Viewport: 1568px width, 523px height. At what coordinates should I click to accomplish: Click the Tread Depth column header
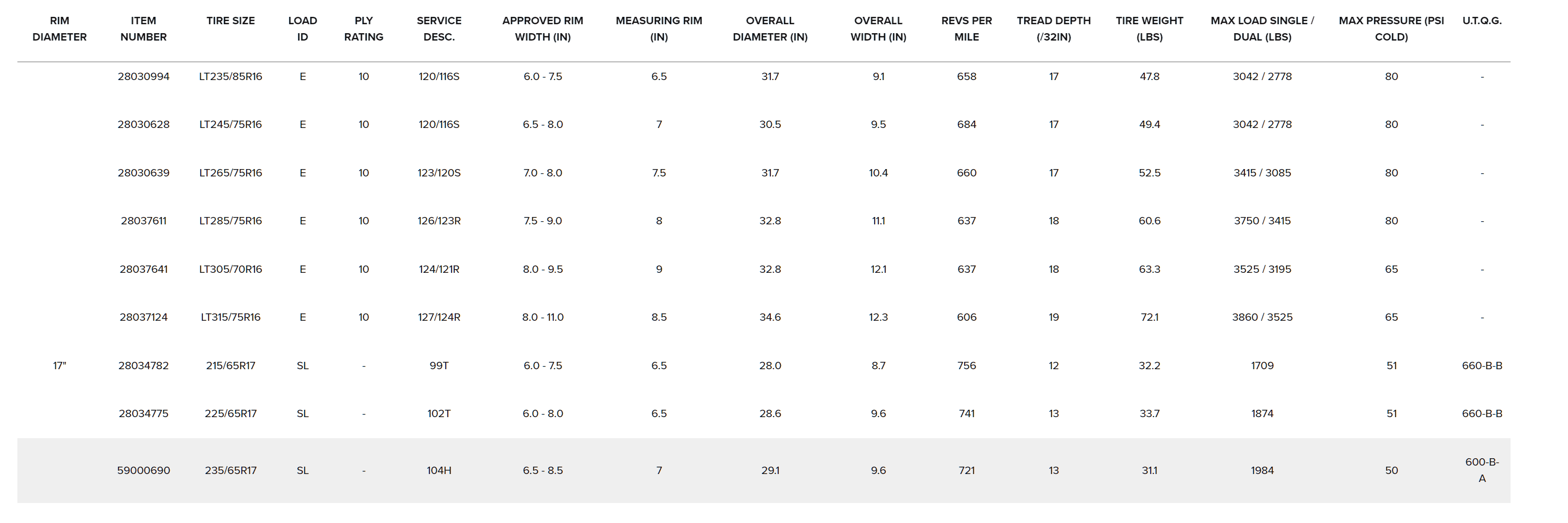(1053, 28)
